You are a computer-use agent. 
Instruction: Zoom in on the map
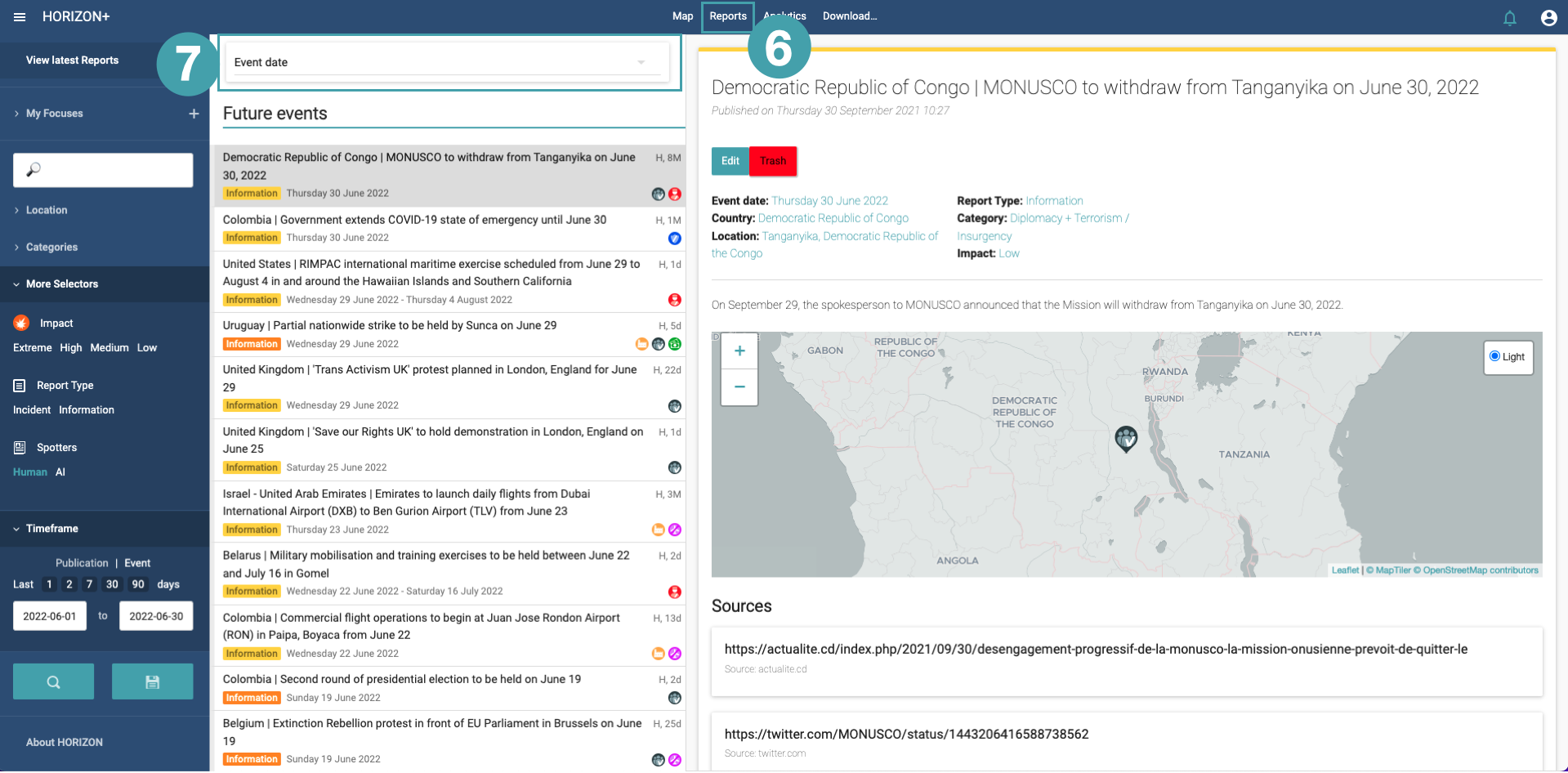coord(739,351)
